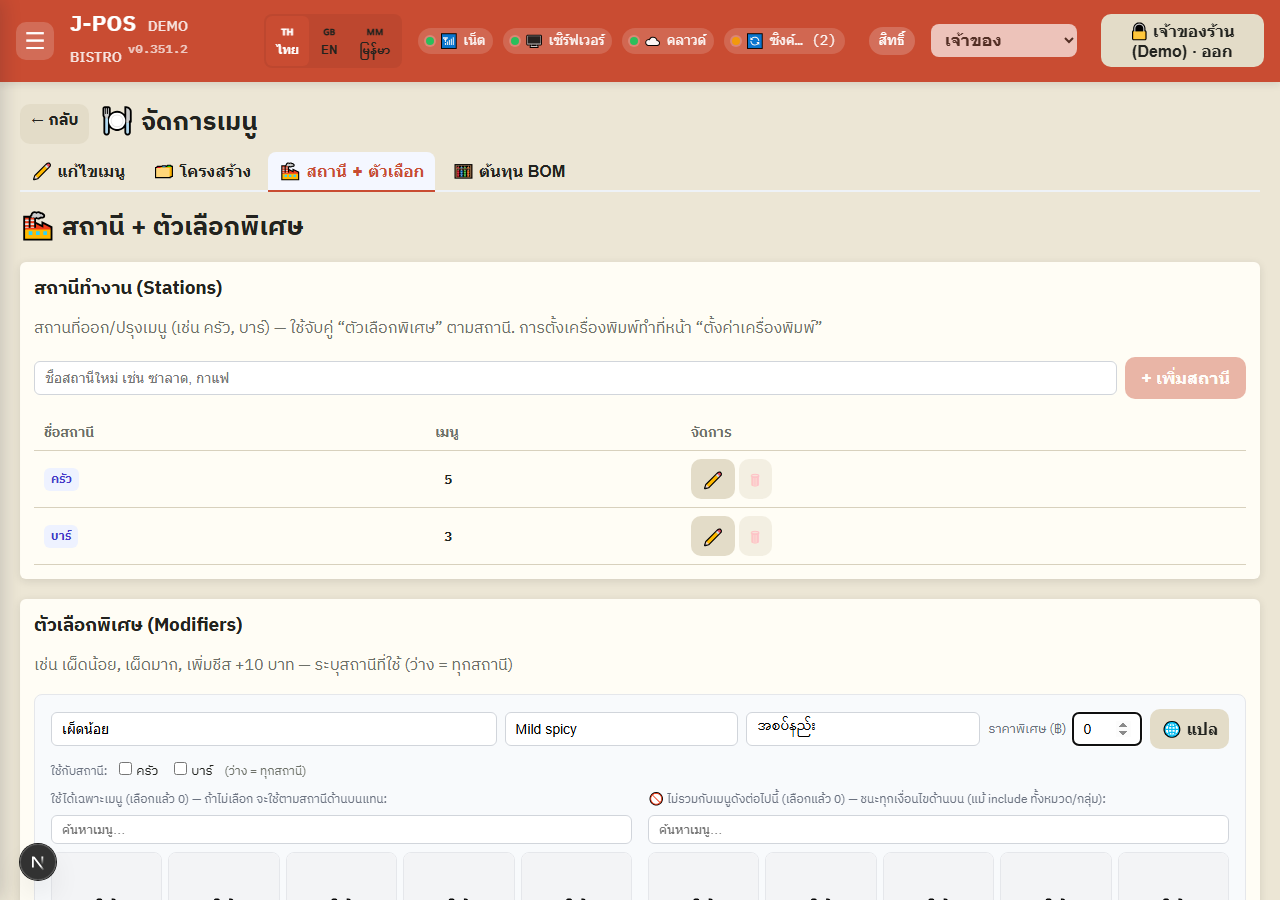
Task: Open the ต้นทุน BOM tab
Action: click(510, 171)
